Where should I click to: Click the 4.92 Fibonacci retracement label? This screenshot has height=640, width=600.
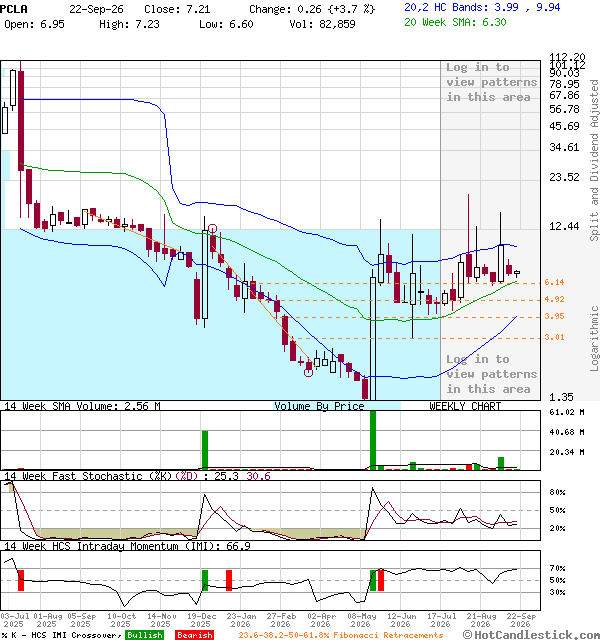point(554,299)
